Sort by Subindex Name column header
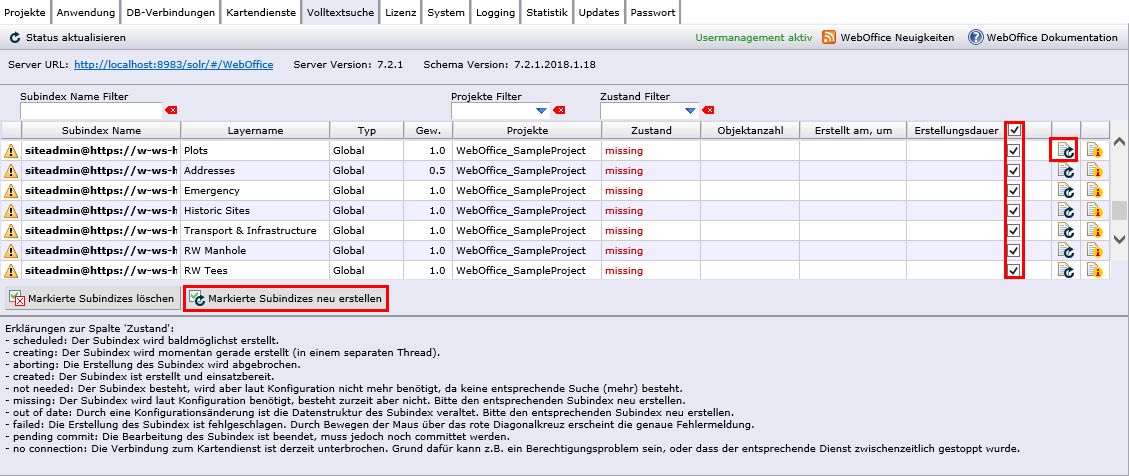Viewport: 1129px width, 476px height. point(102,130)
